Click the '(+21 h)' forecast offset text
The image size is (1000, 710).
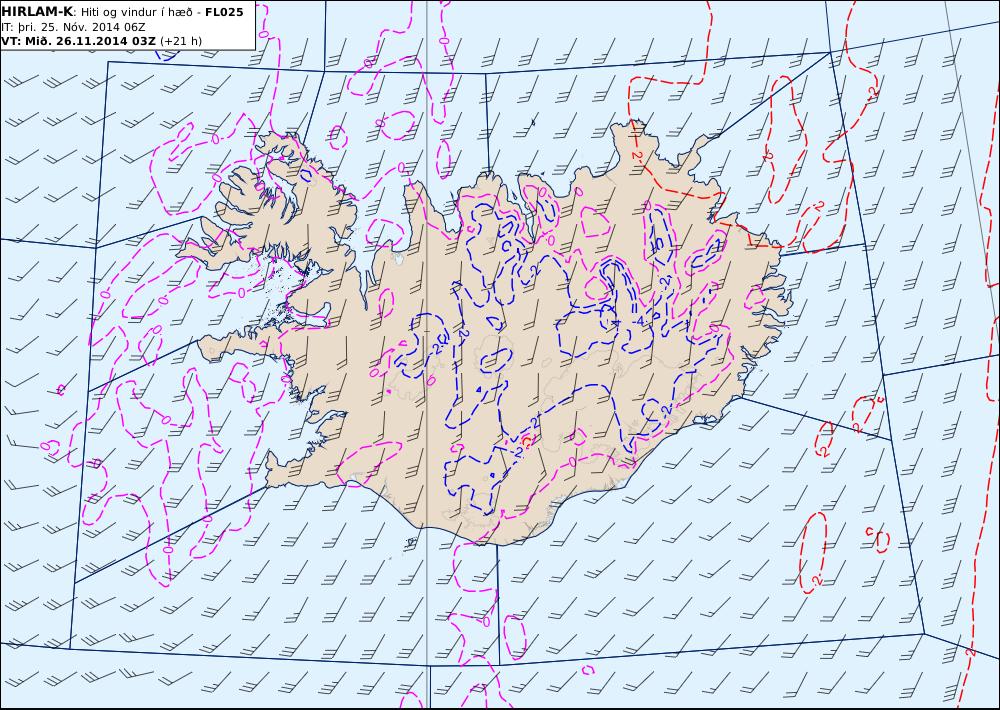[x=180, y=41]
